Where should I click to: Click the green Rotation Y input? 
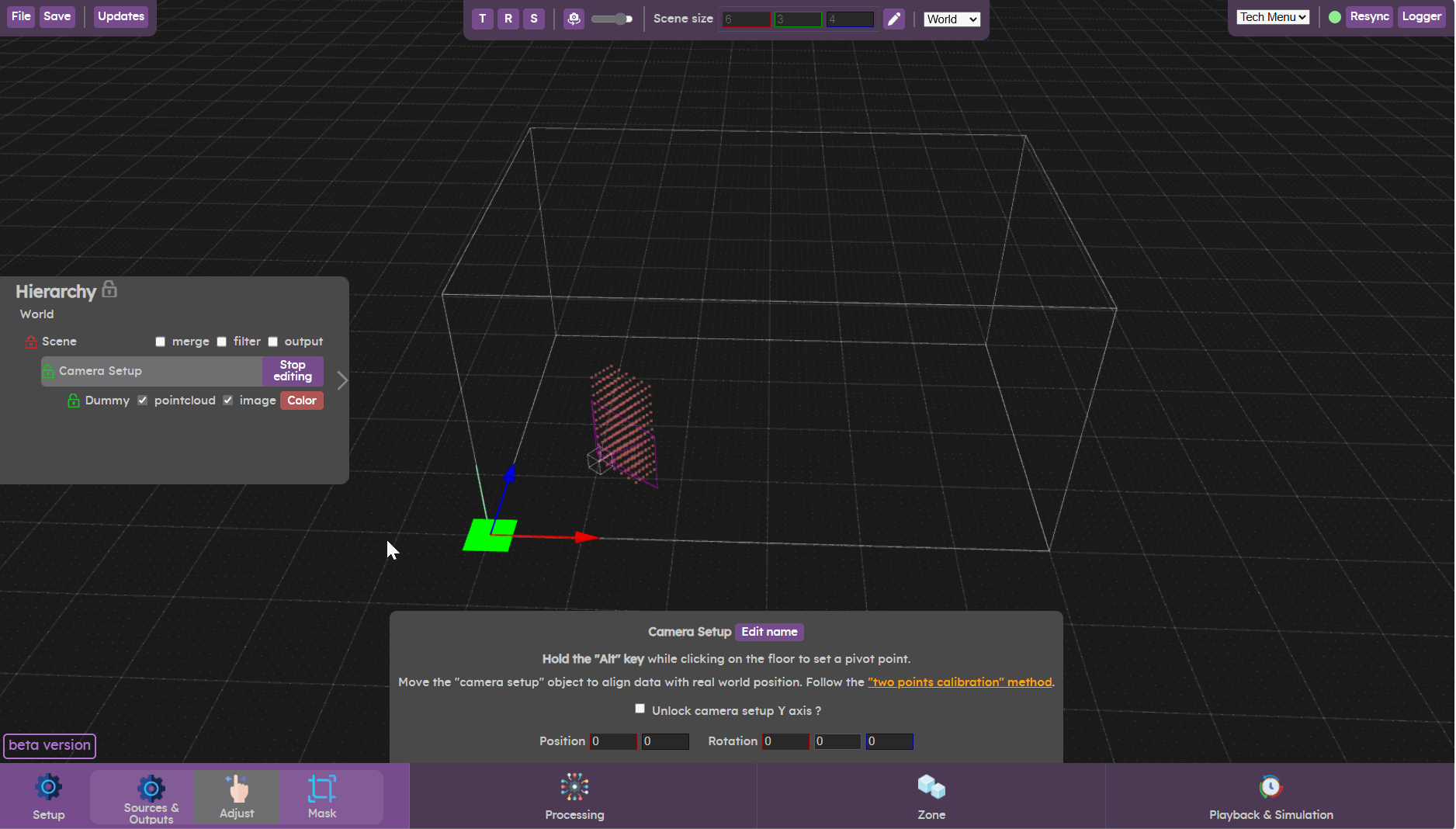(837, 741)
